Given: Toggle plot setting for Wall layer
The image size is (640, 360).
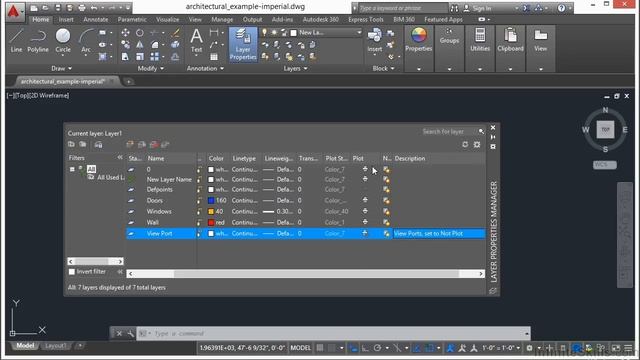Looking at the screenshot, I should pyautogui.click(x=365, y=222).
